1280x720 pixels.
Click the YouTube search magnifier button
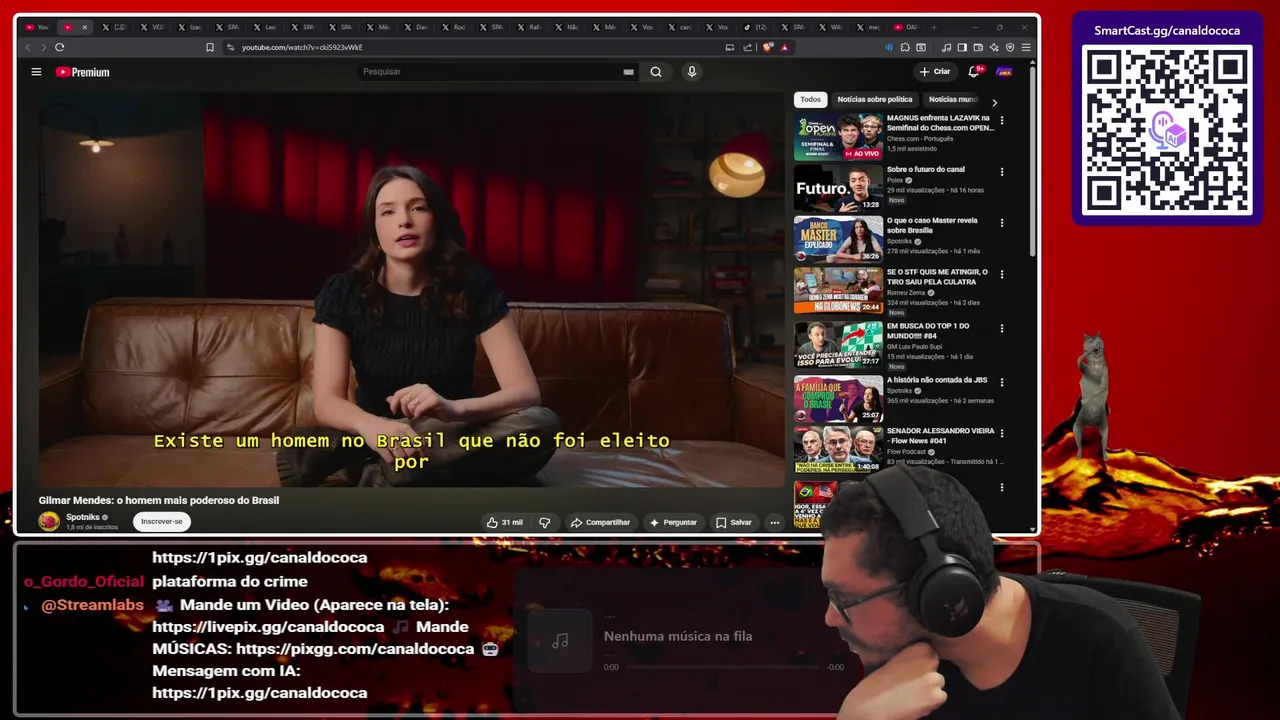[x=656, y=72]
